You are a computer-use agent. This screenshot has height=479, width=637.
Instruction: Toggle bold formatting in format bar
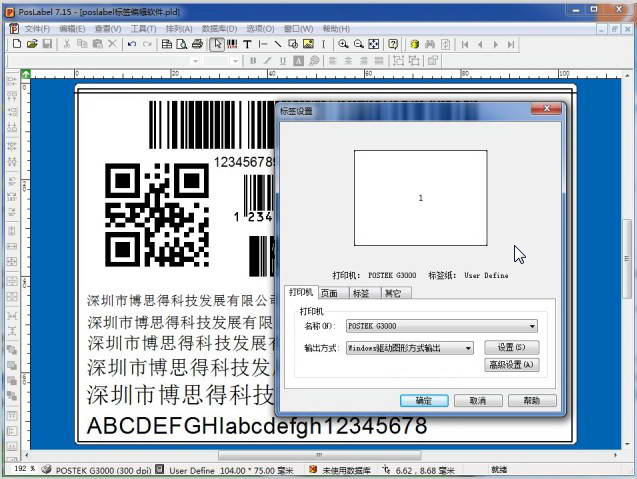(253, 61)
